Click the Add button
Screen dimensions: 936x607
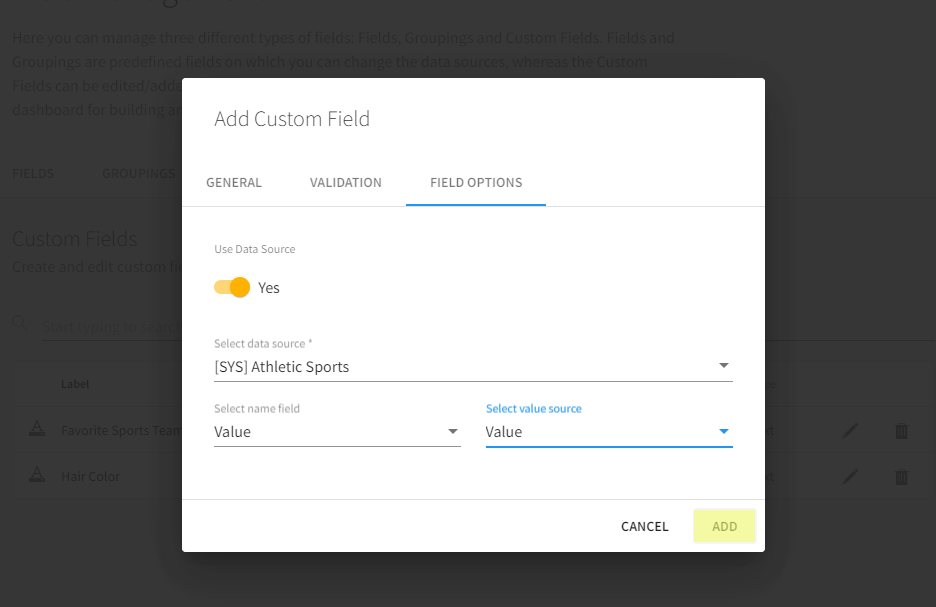[724, 526]
